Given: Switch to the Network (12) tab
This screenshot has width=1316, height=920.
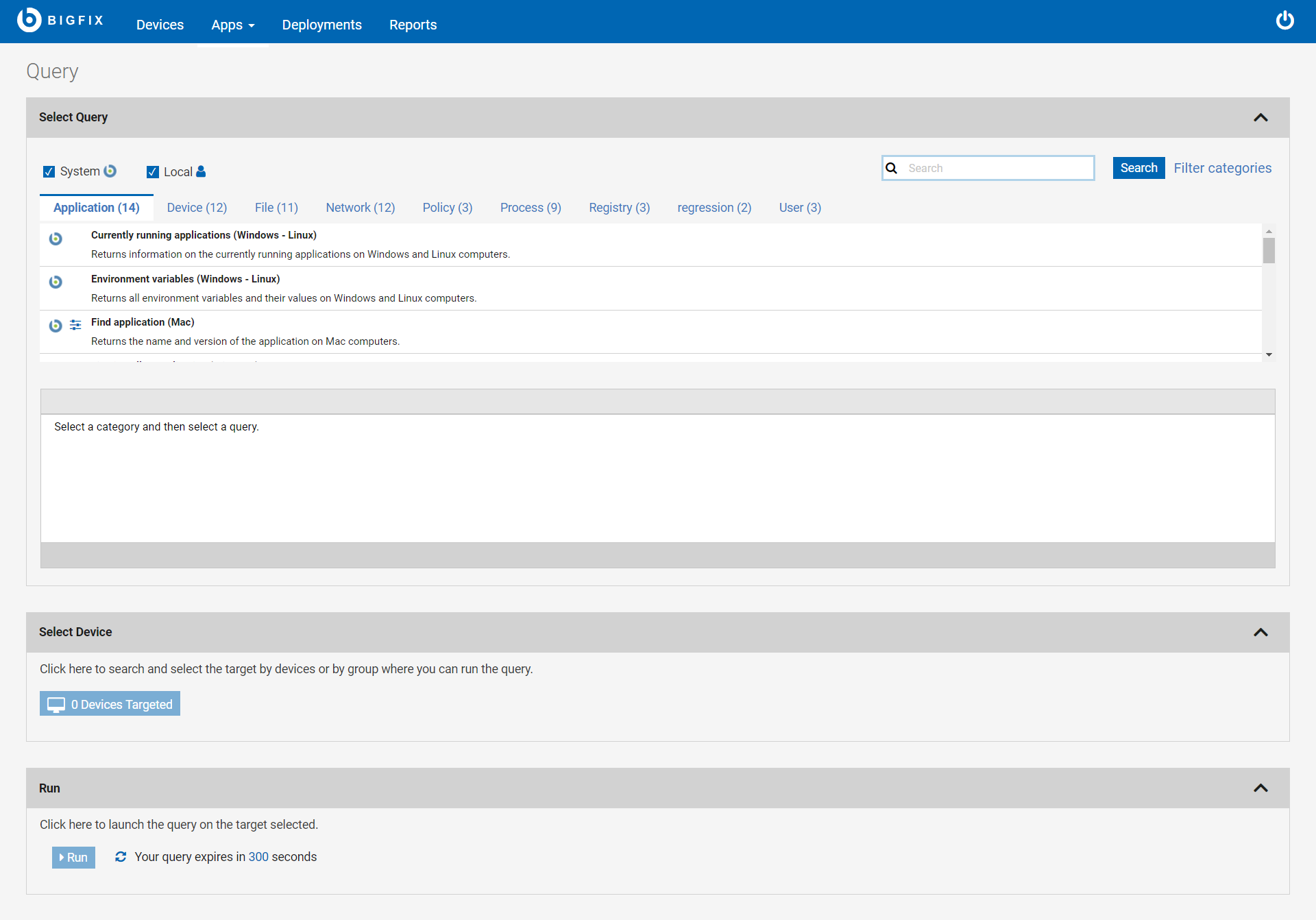Looking at the screenshot, I should tap(360, 208).
